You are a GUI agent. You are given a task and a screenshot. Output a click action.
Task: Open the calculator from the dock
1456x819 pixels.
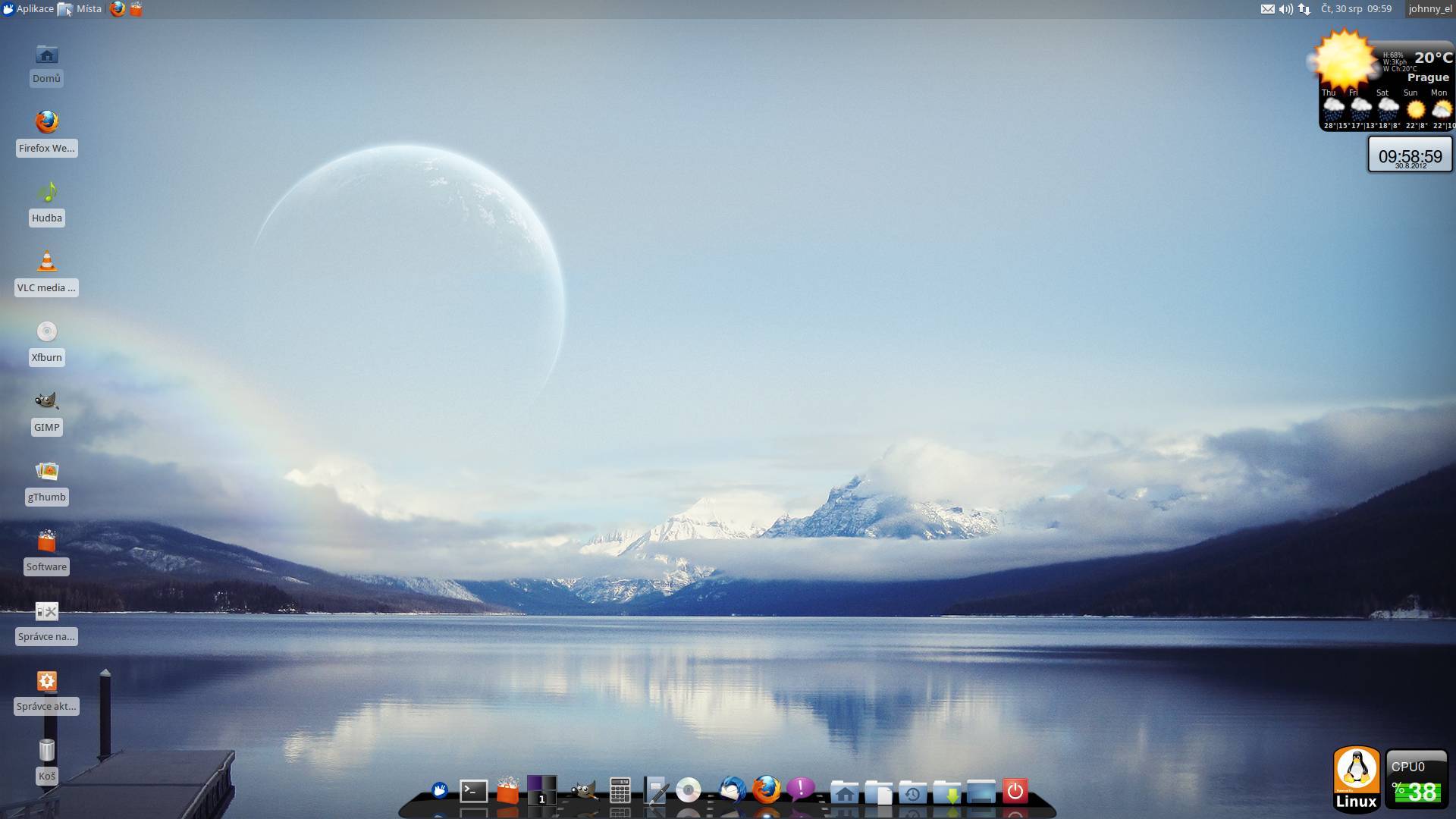point(620,790)
